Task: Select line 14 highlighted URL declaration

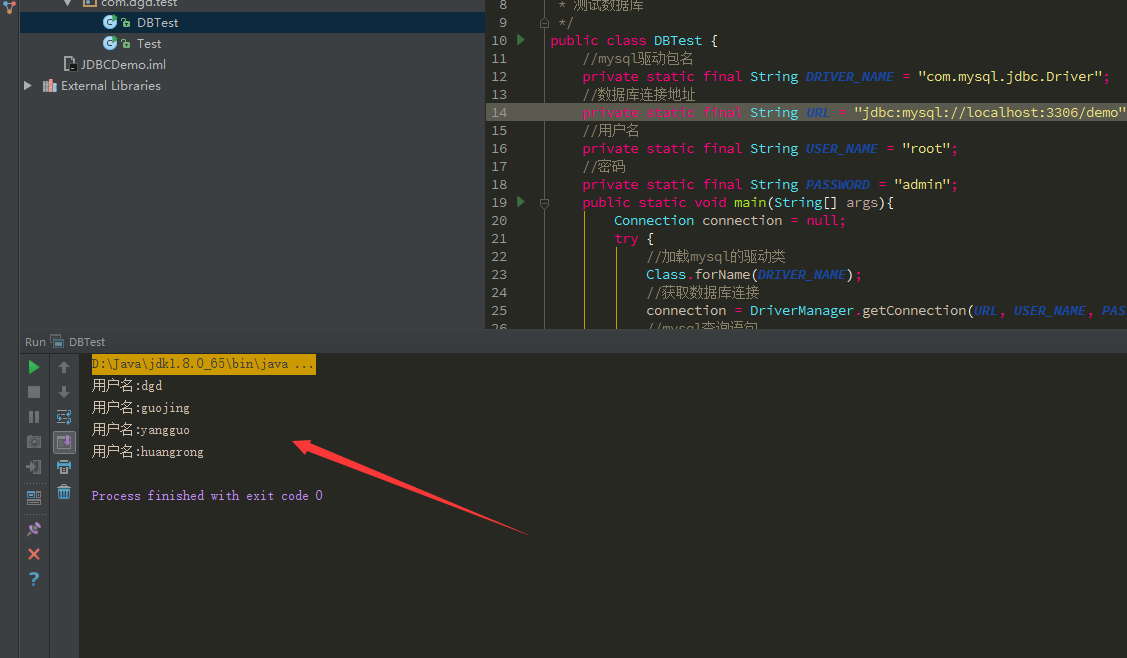Action: (800, 112)
